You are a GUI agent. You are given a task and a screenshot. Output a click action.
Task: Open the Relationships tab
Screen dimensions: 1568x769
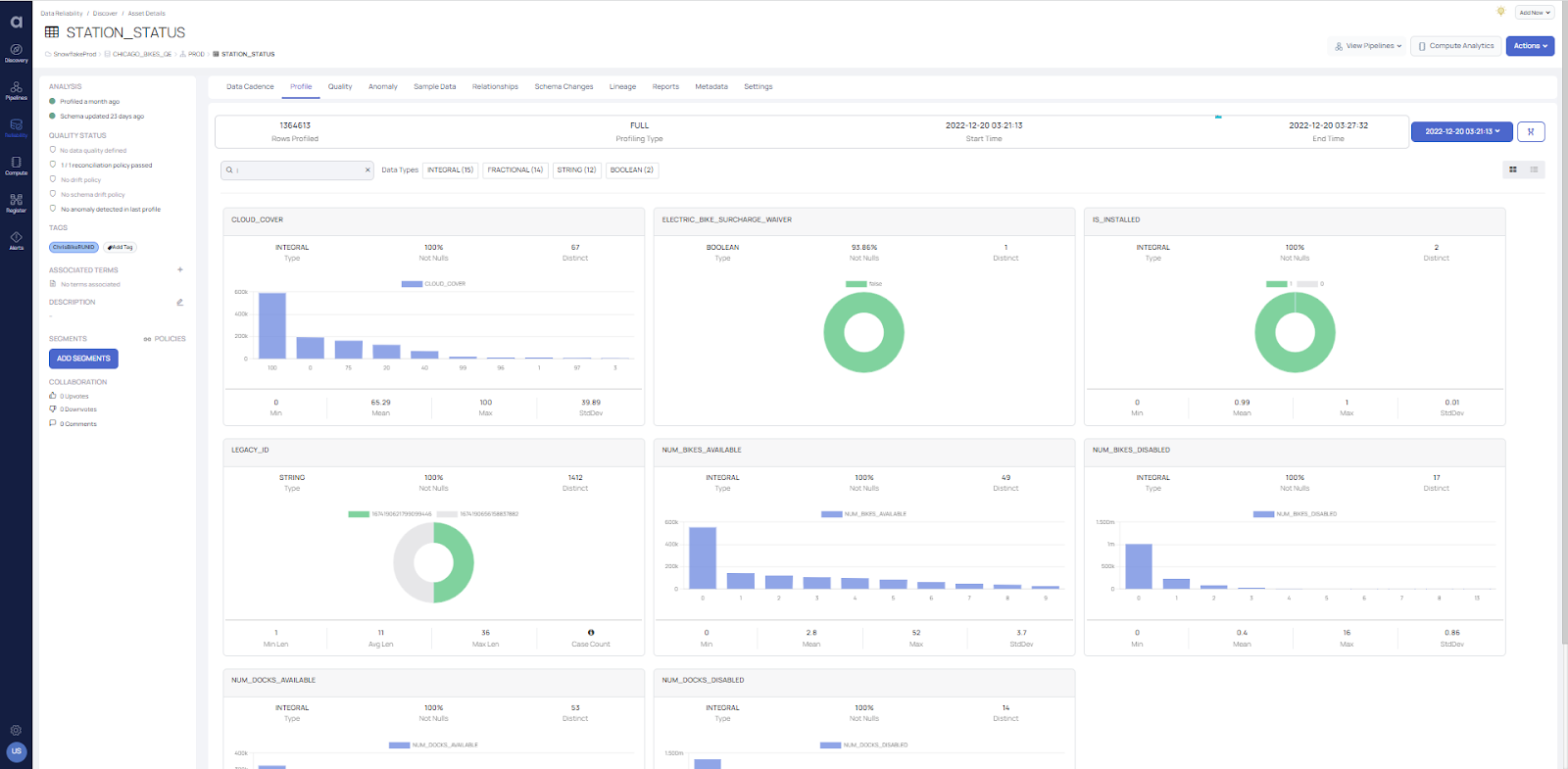click(x=495, y=86)
